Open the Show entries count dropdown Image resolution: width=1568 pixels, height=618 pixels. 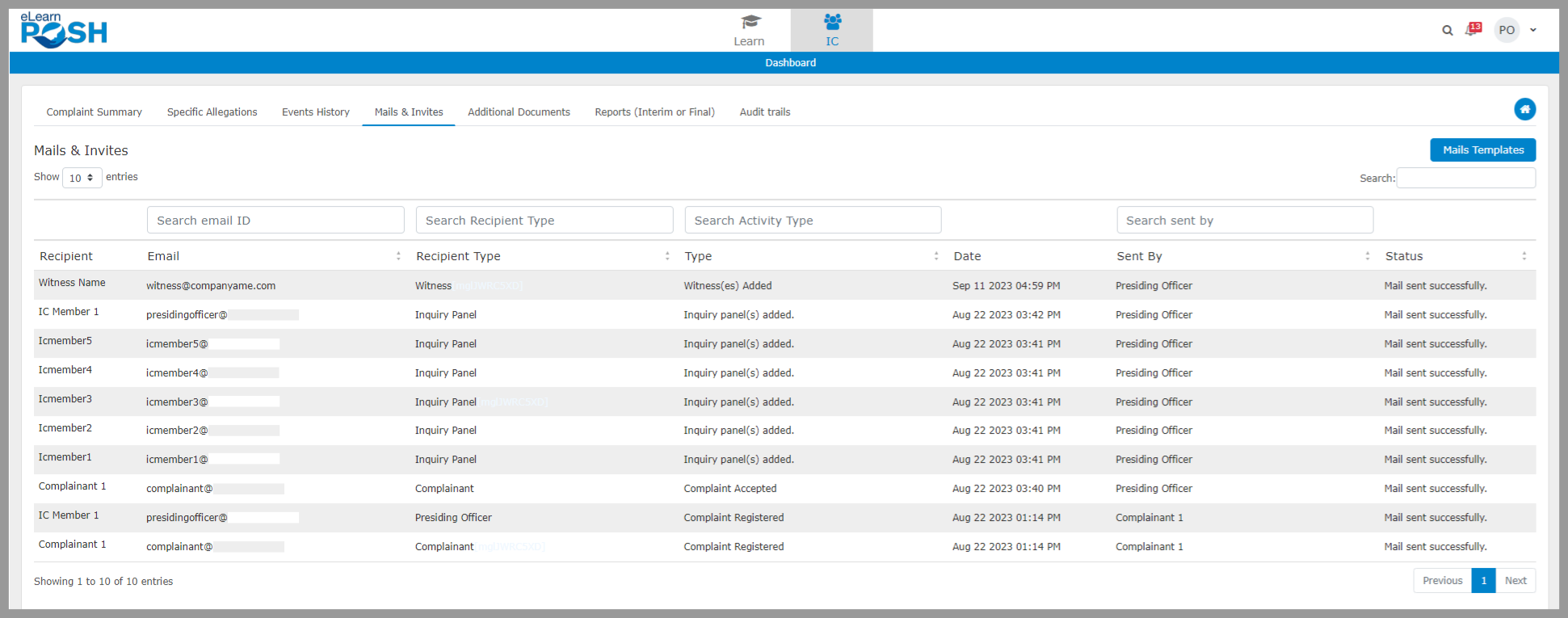tap(82, 178)
